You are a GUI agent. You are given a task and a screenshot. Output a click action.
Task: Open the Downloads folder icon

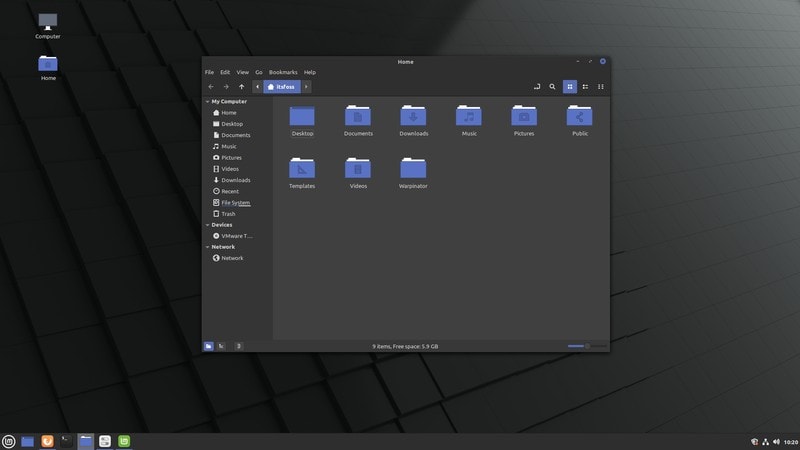pos(413,116)
